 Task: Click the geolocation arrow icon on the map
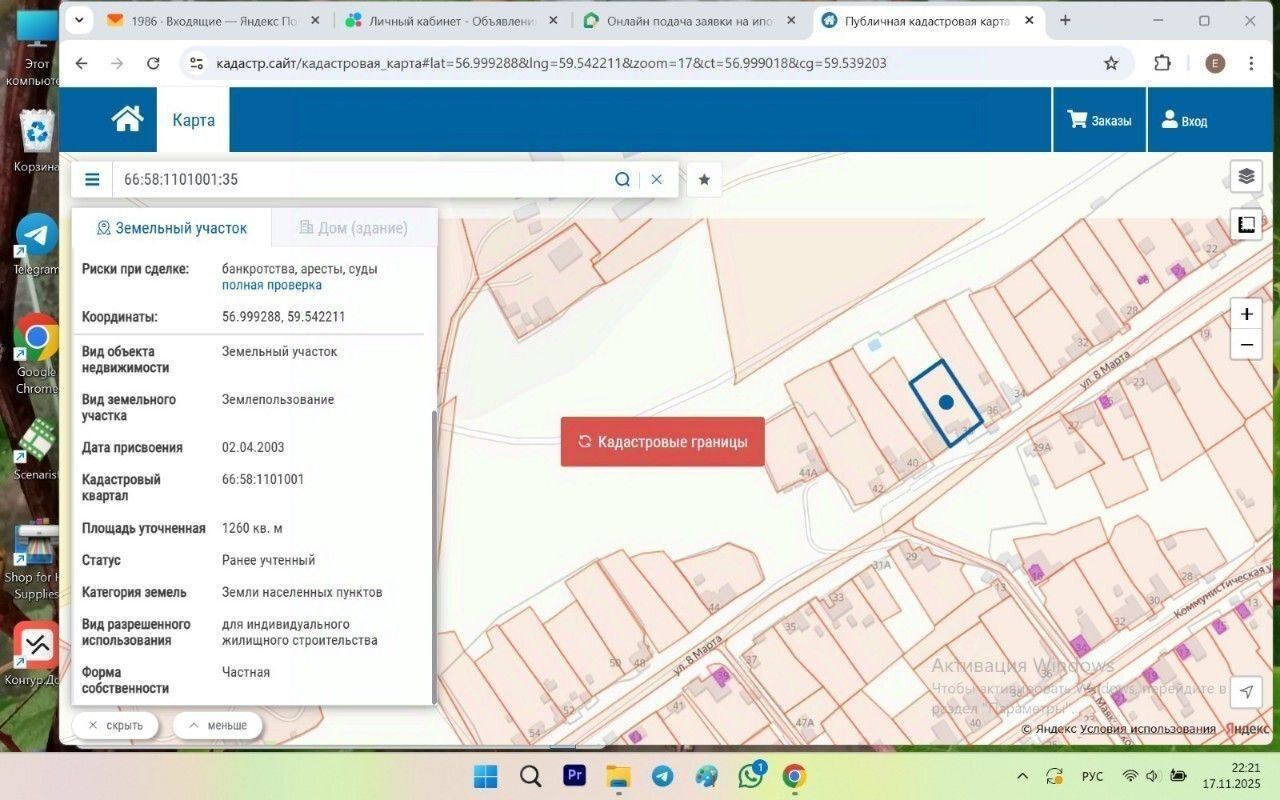click(x=1246, y=692)
